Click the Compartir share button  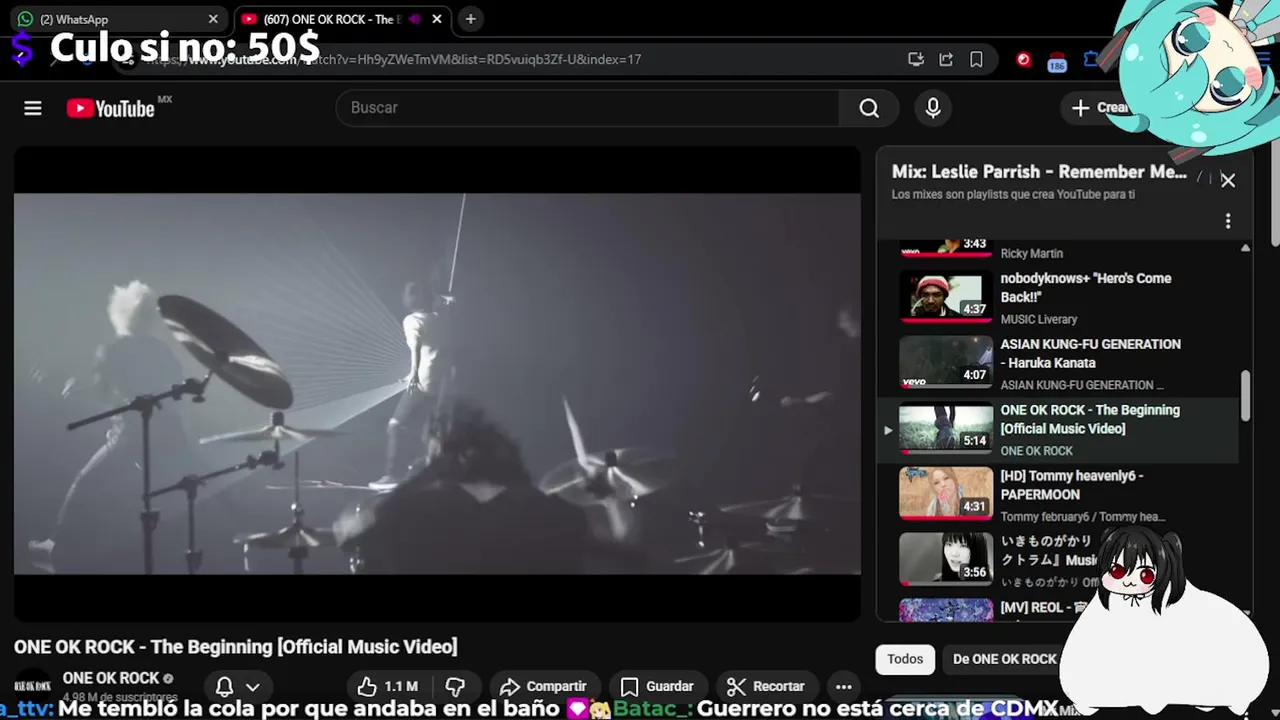point(543,687)
